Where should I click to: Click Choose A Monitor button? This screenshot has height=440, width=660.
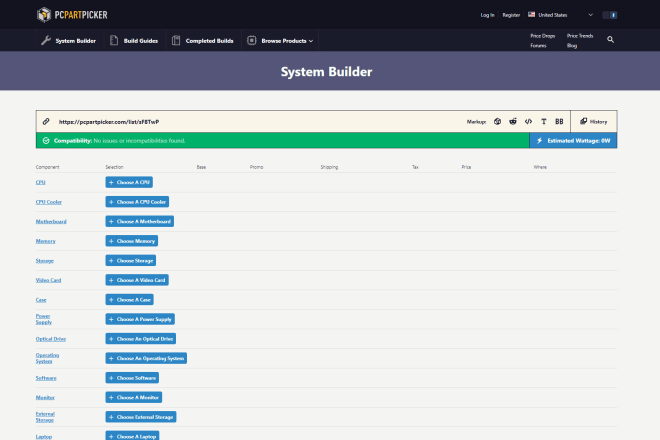(133, 397)
